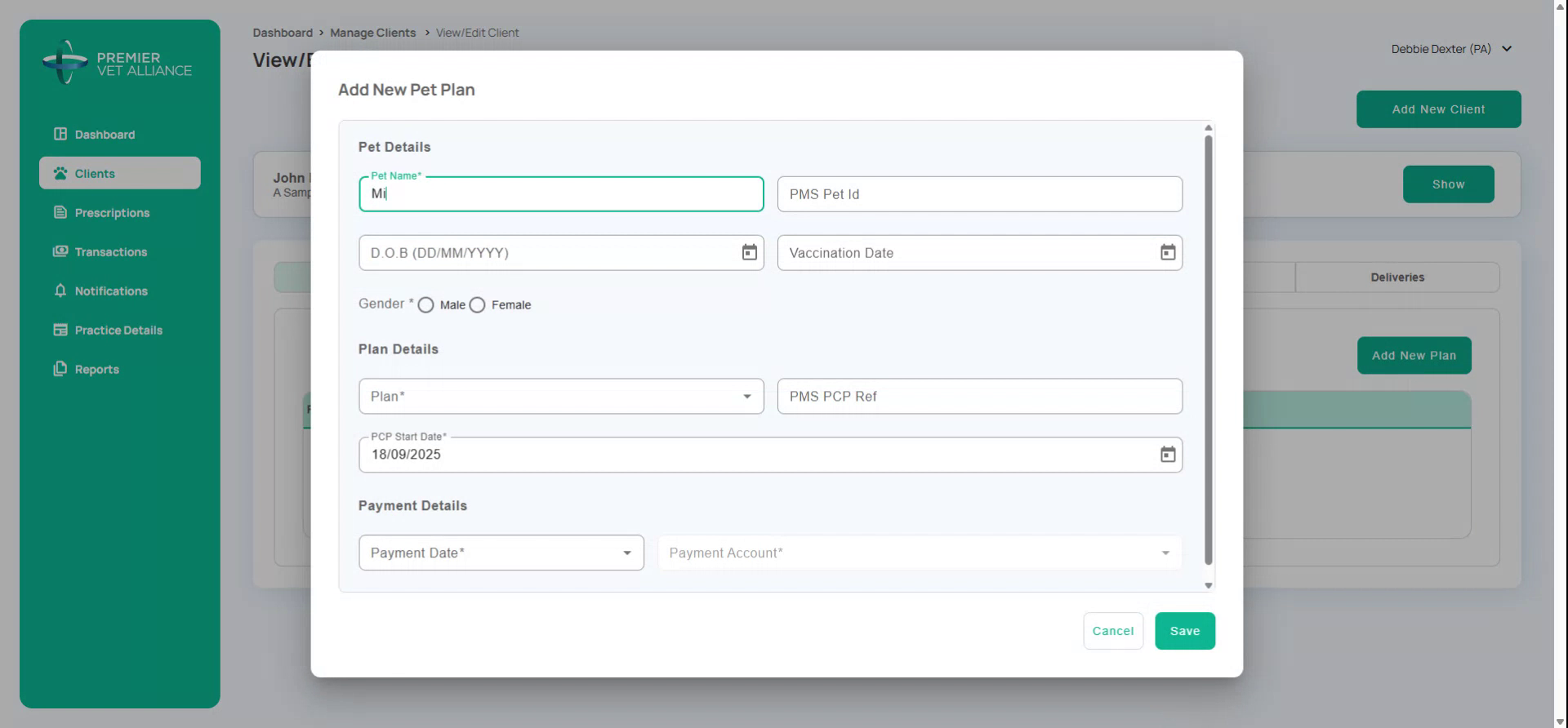Select the Female gender radio button
The width and height of the screenshot is (1568, 728).
(478, 305)
